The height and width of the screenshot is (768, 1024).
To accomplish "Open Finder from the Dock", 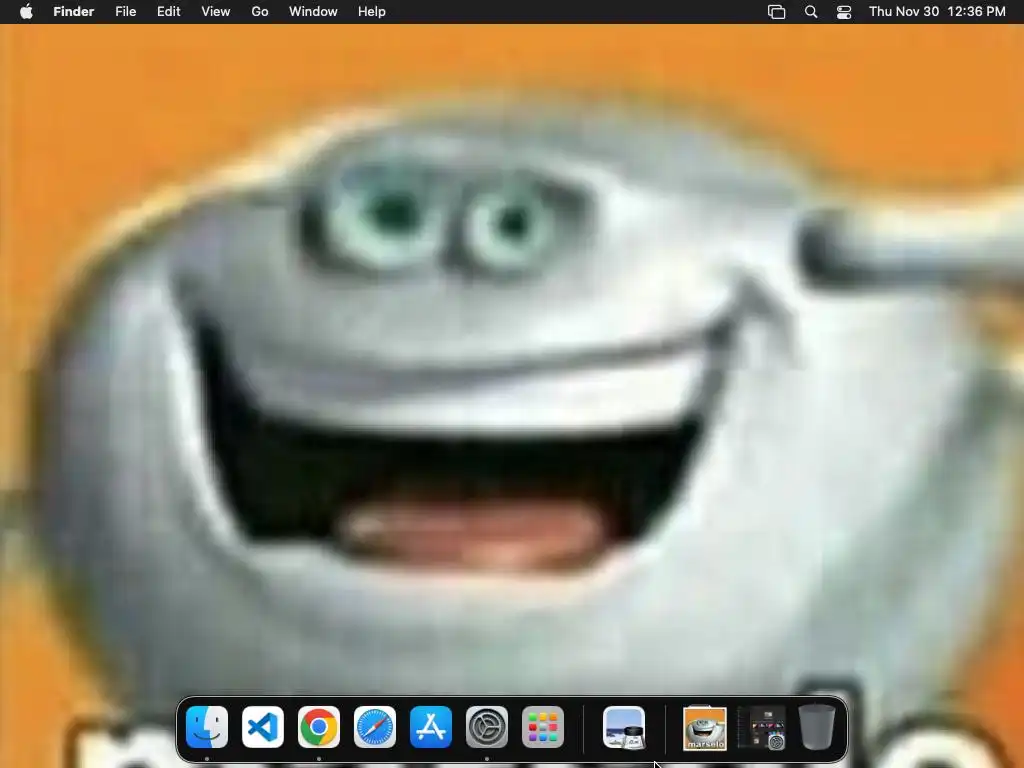I will pyautogui.click(x=206, y=727).
